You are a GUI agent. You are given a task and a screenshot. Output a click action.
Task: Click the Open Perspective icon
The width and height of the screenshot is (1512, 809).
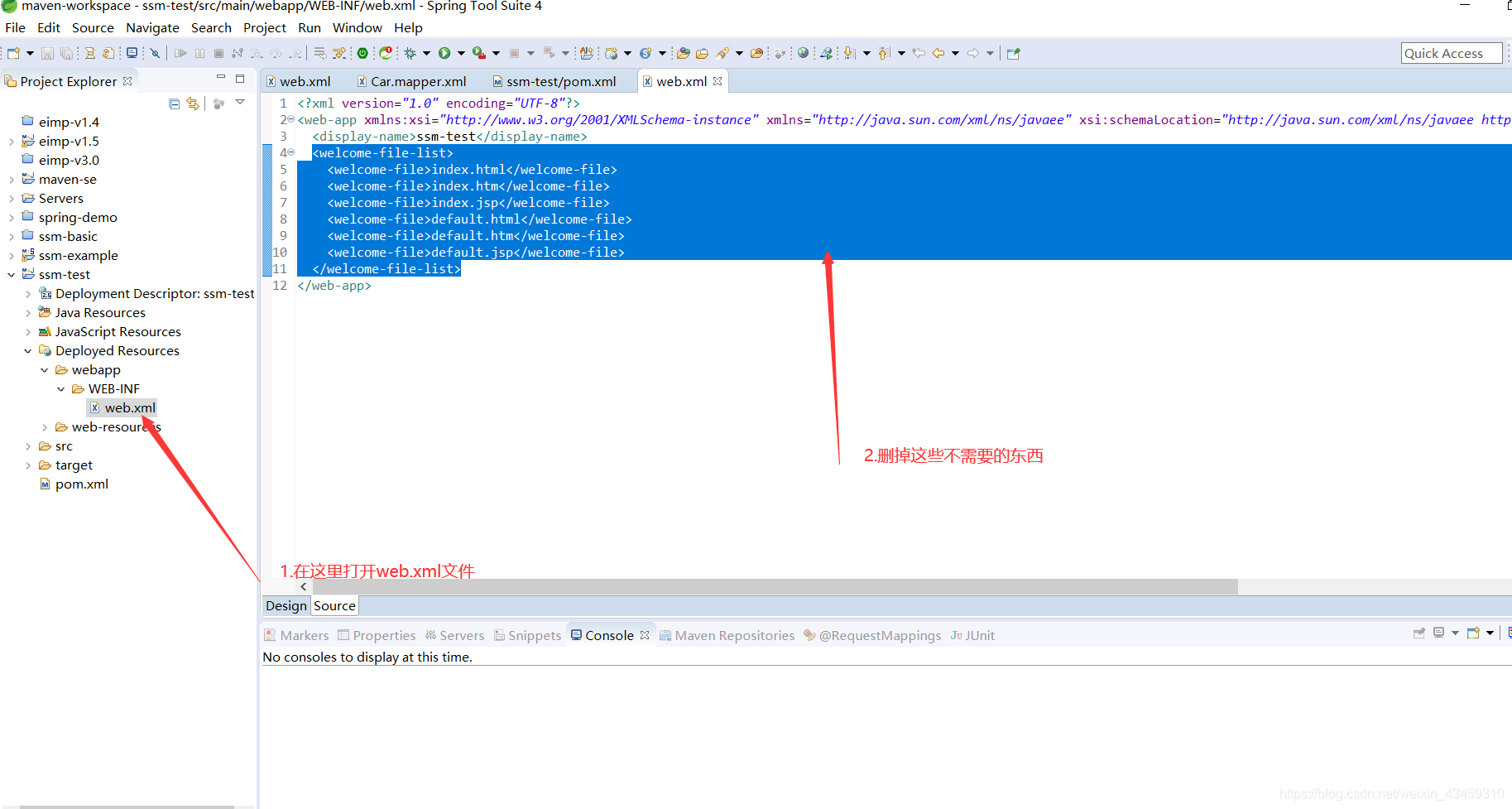click(x=1014, y=53)
